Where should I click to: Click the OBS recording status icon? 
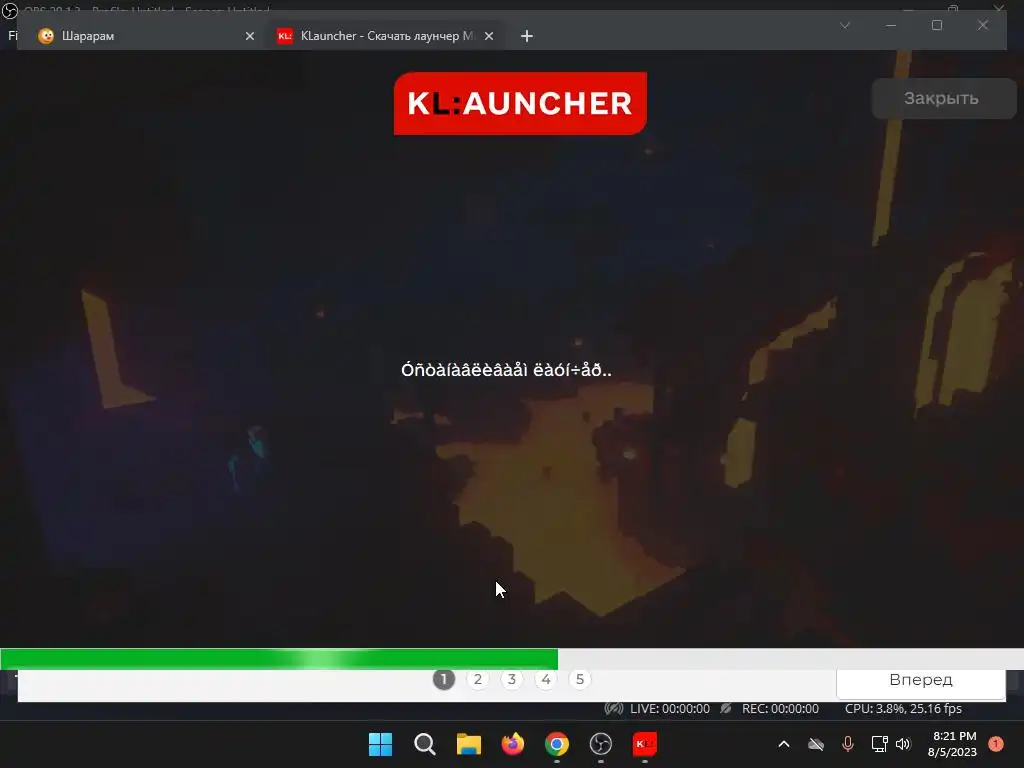click(x=726, y=709)
